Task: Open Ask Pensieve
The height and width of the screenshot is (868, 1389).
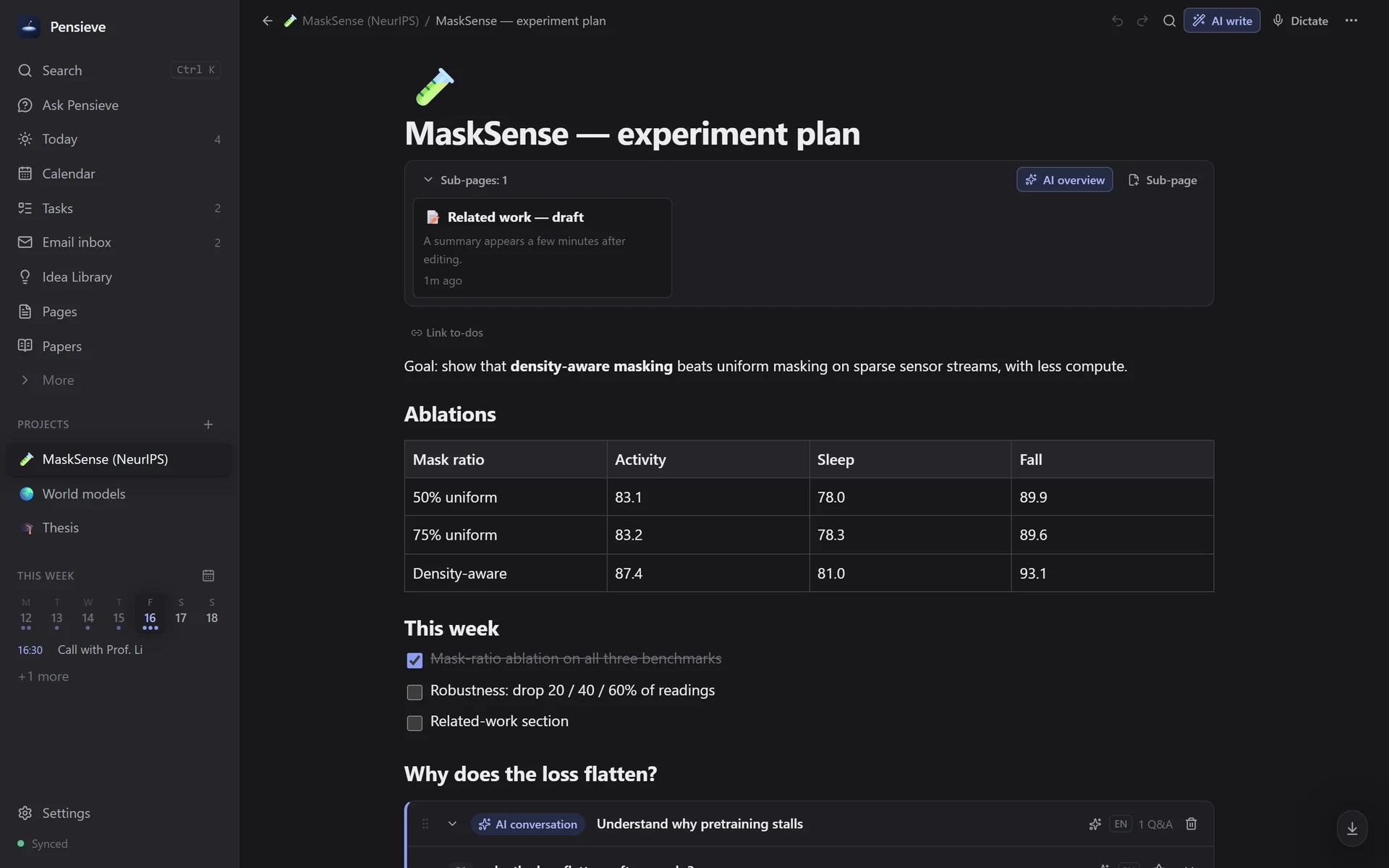Action: 119,105
